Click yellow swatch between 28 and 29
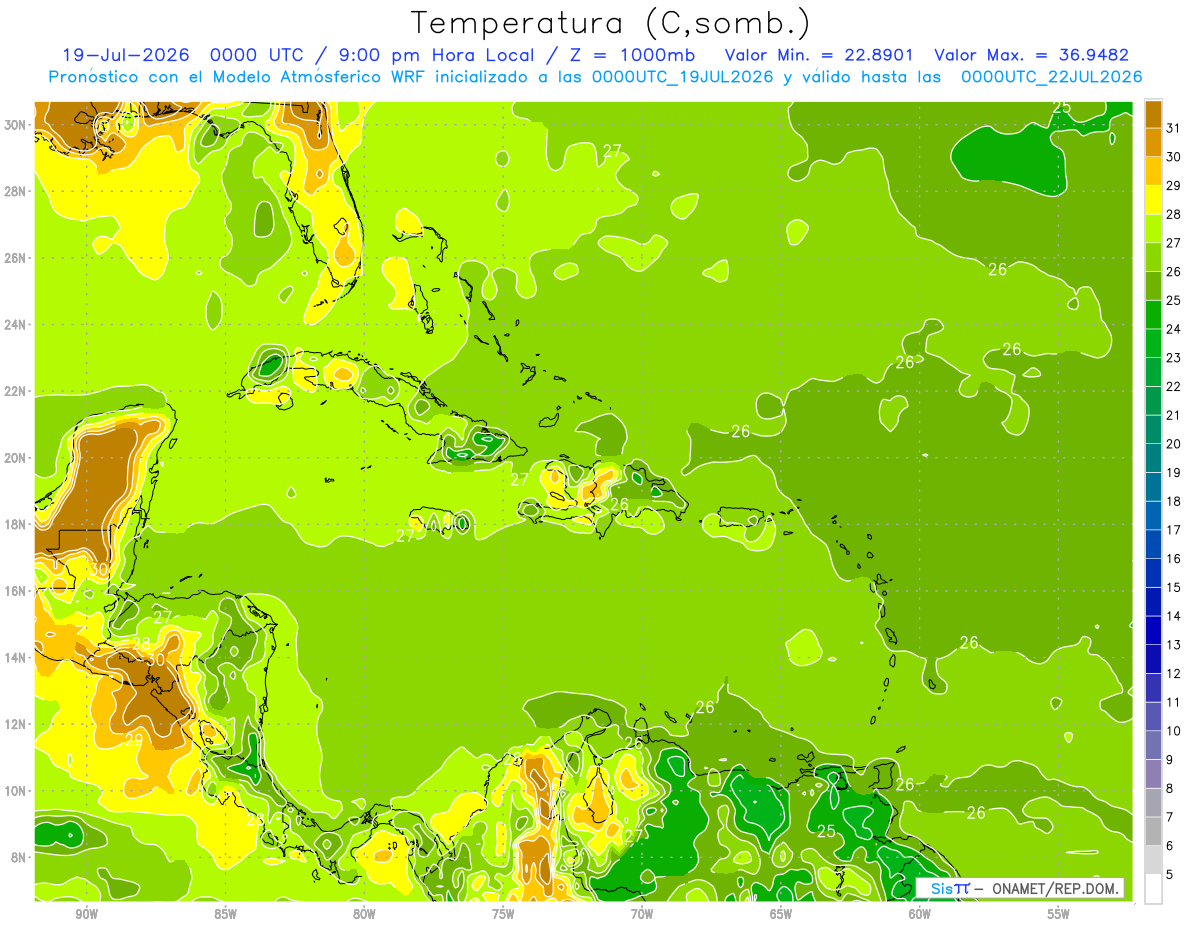Screen dimensions: 1200x927 point(1153,199)
